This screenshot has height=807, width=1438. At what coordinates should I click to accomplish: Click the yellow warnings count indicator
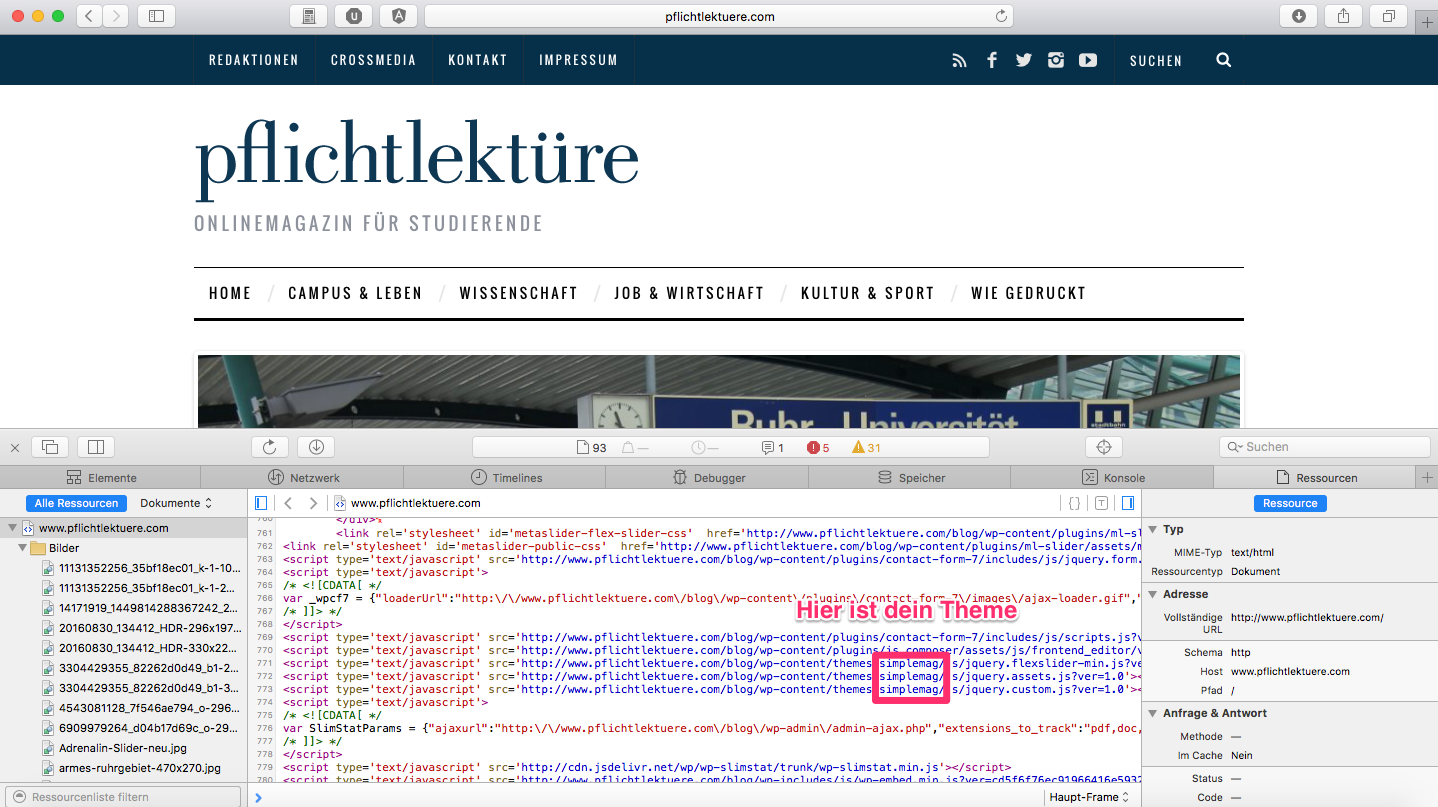tap(866, 447)
